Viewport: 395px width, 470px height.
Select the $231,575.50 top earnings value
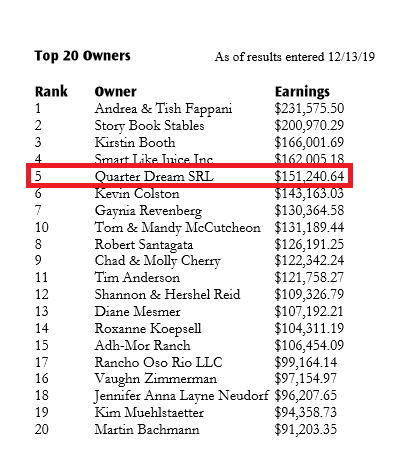pyautogui.click(x=309, y=109)
